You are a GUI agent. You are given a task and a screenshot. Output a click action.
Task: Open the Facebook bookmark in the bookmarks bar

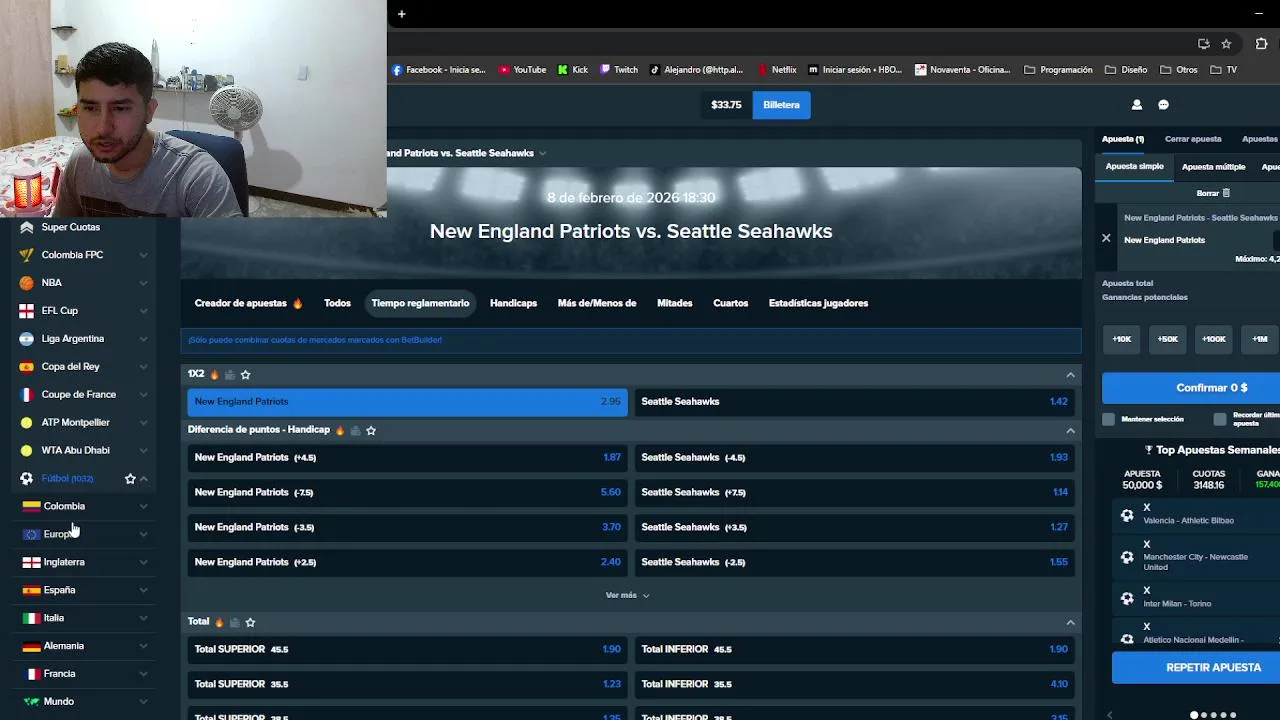438,70
